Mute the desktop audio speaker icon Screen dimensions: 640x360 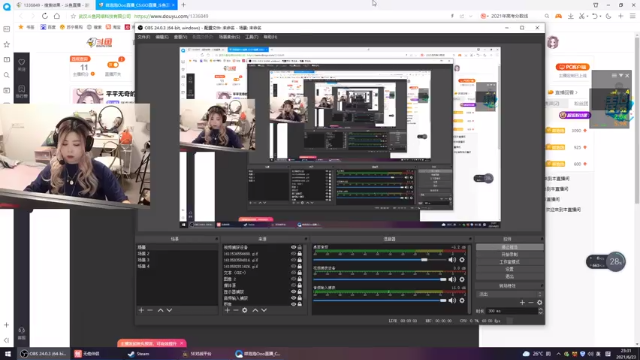coord(452,260)
